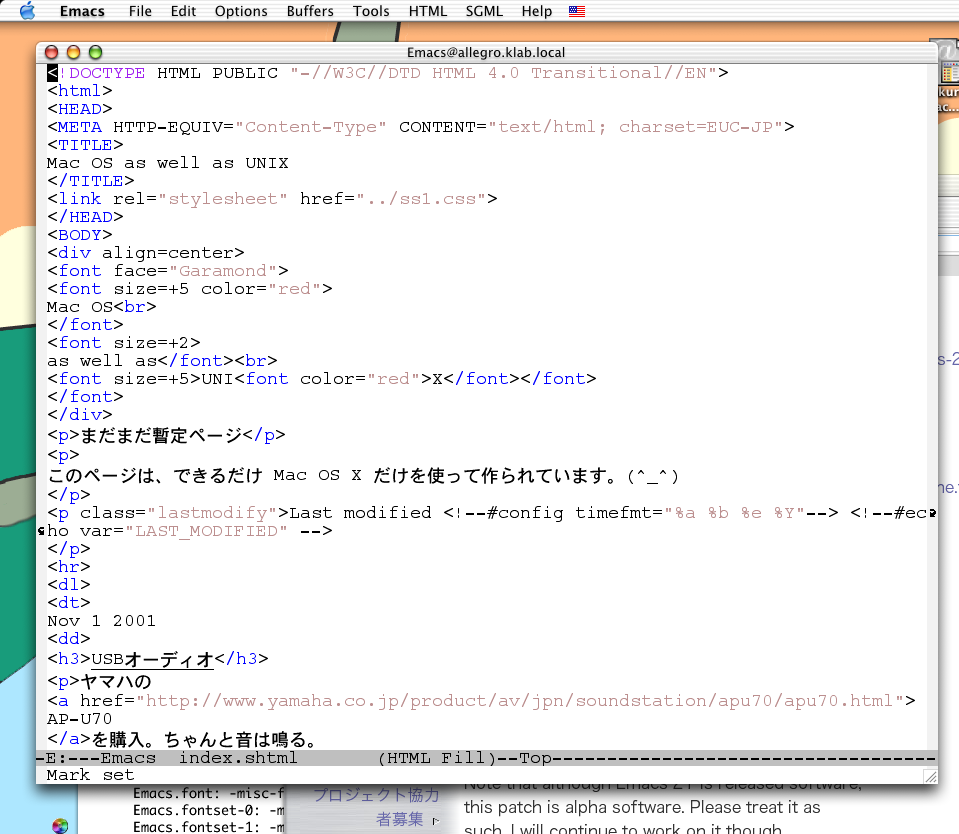Click the index.shtml mode line
Image resolution: width=959 pixels, height=834 pixels.
click(x=238, y=758)
